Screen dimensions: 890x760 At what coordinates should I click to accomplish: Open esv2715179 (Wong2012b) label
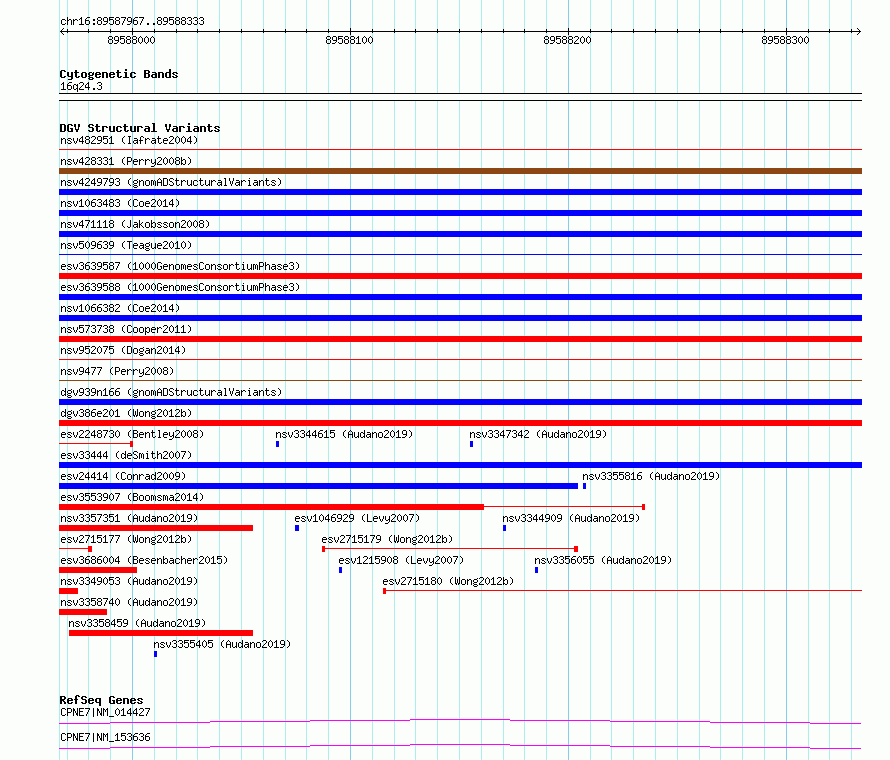[387, 539]
